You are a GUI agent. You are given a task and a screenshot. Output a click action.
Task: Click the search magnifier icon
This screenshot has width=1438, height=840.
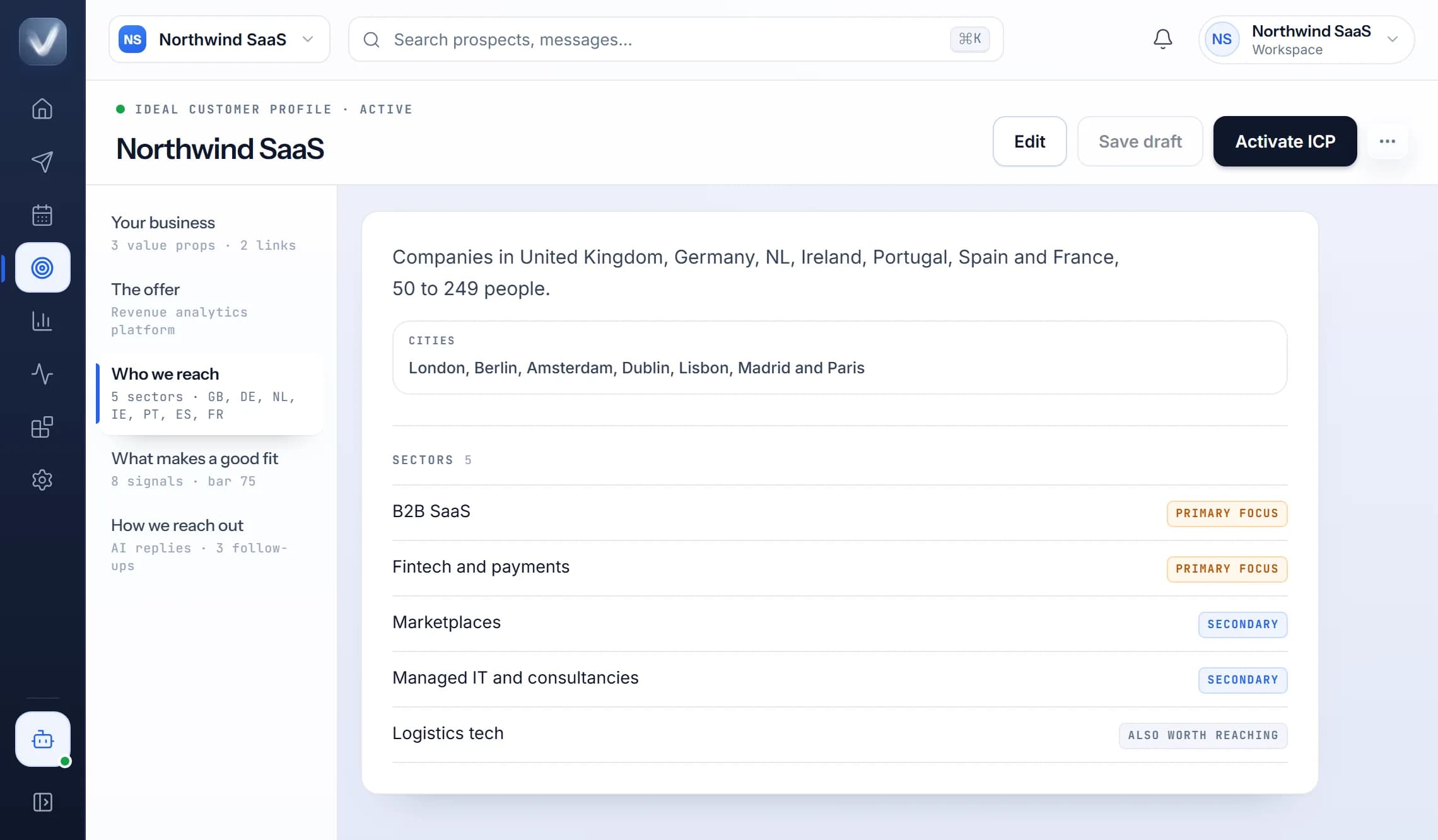click(x=371, y=40)
